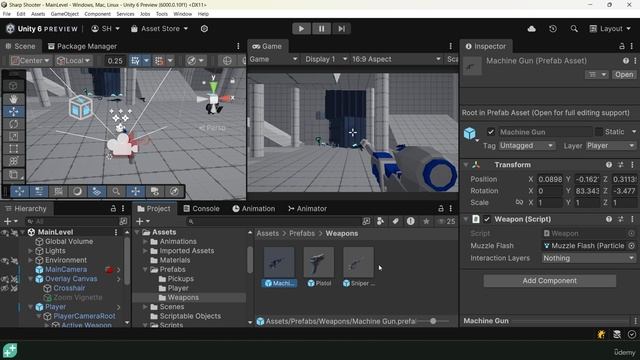Click the scene orientation gizmo Y axis
The width and height of the screenshot is (640, 360).
pos(213,86)
